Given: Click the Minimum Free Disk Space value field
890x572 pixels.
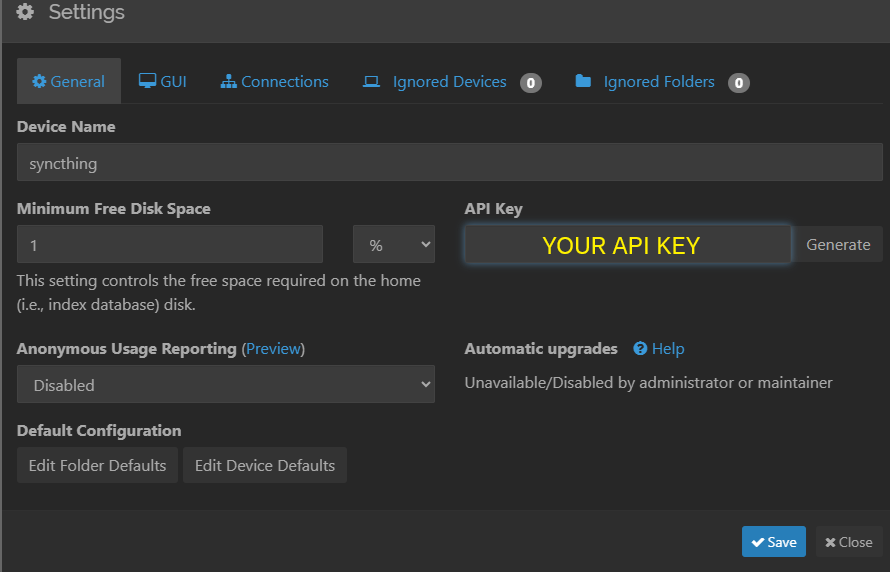Looking at the screenshot, I should [170, 245].
